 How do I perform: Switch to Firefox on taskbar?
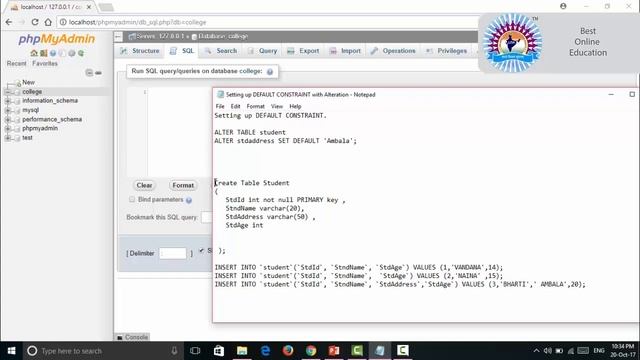[x=288, y=351]
